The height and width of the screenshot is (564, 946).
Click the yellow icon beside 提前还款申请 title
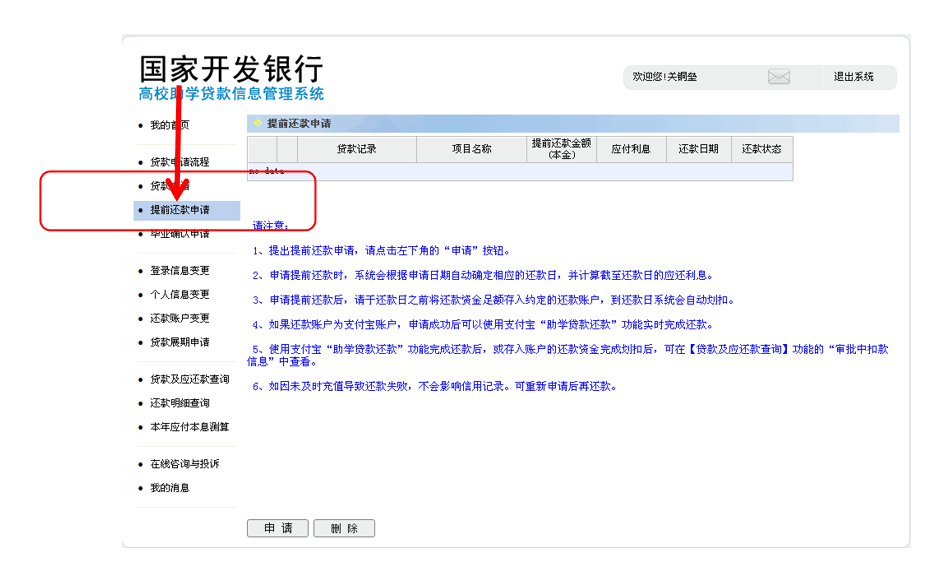[258, 123]
